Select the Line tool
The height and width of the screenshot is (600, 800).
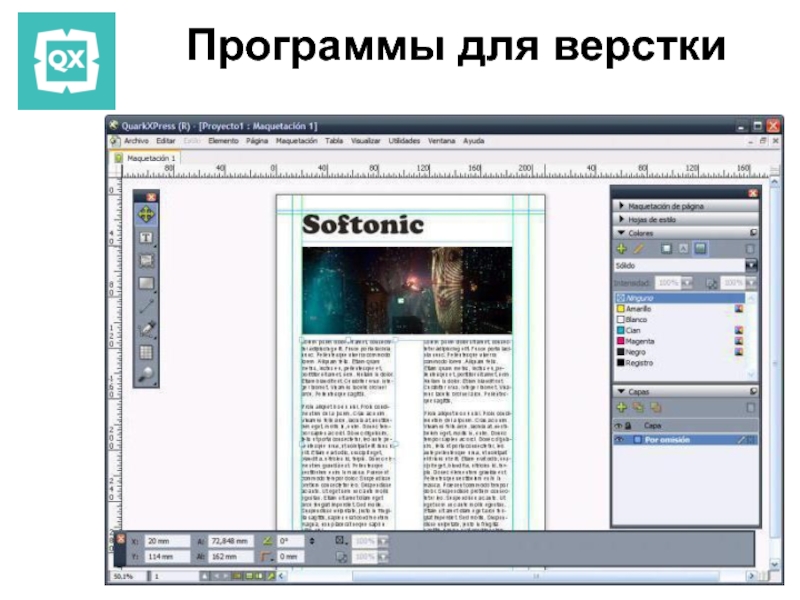pos(146,307)
